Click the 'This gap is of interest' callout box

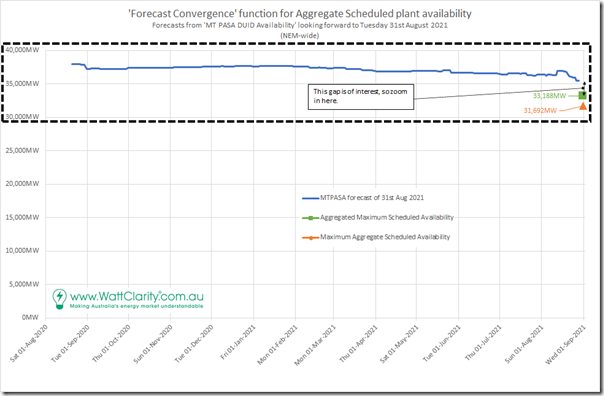point(361,97)
